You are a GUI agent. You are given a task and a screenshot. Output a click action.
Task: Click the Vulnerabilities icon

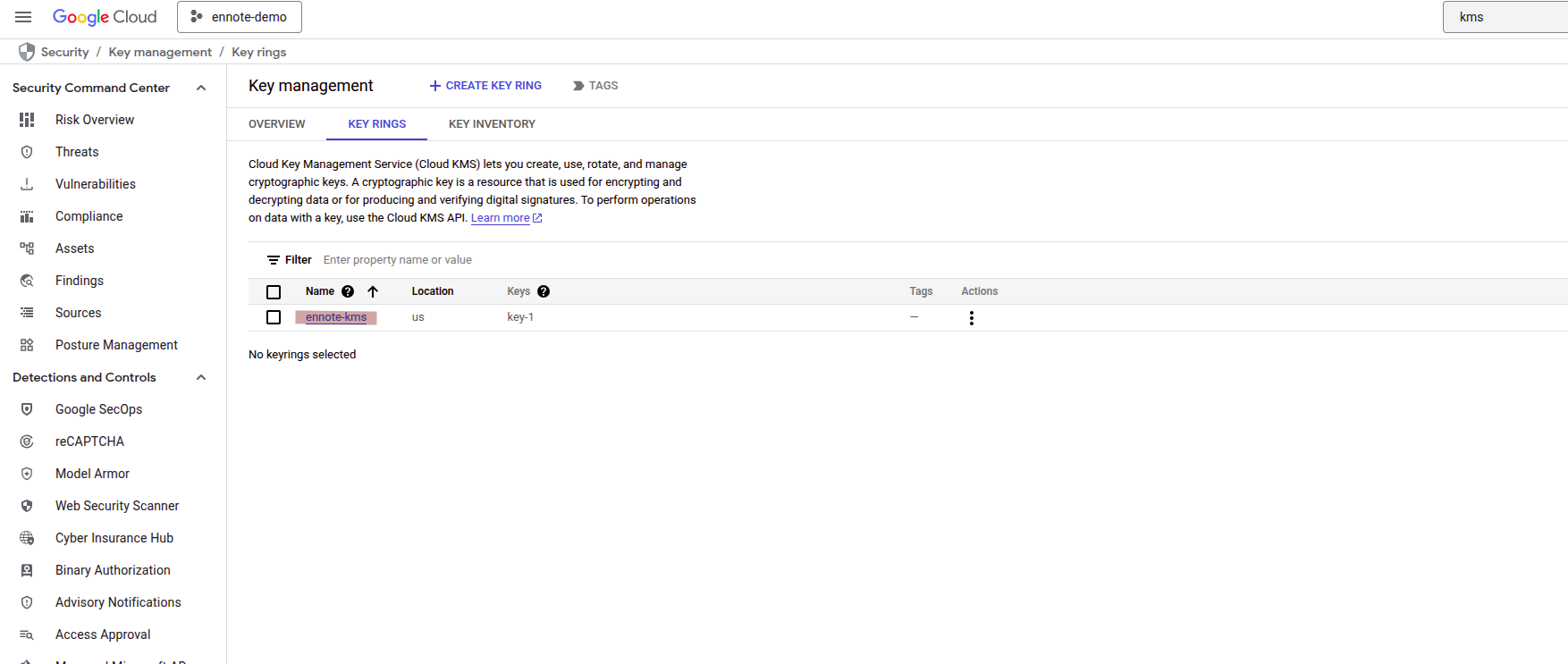(x=27, y=184)
